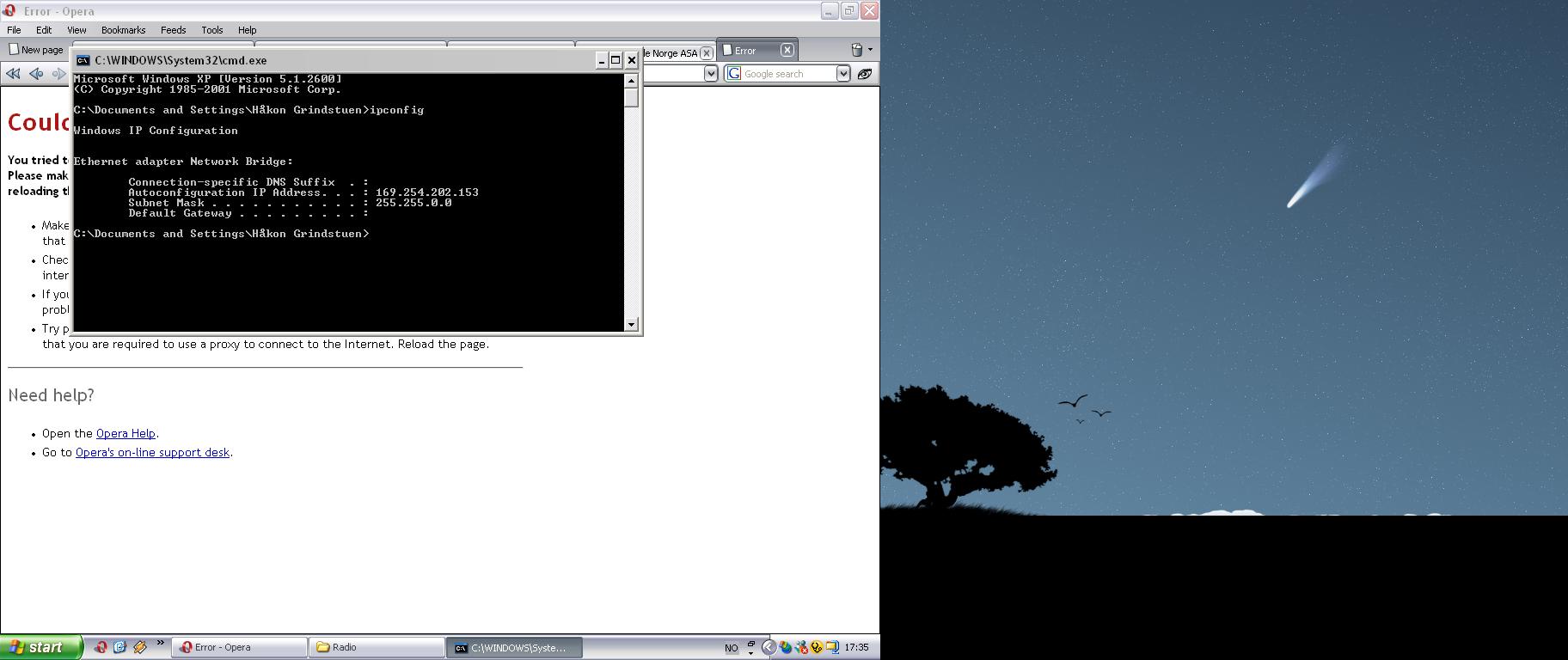The height and width of the screenshot is (660, 1568).
Task: Expand the quick launch chevron
Action: point(160,643)
